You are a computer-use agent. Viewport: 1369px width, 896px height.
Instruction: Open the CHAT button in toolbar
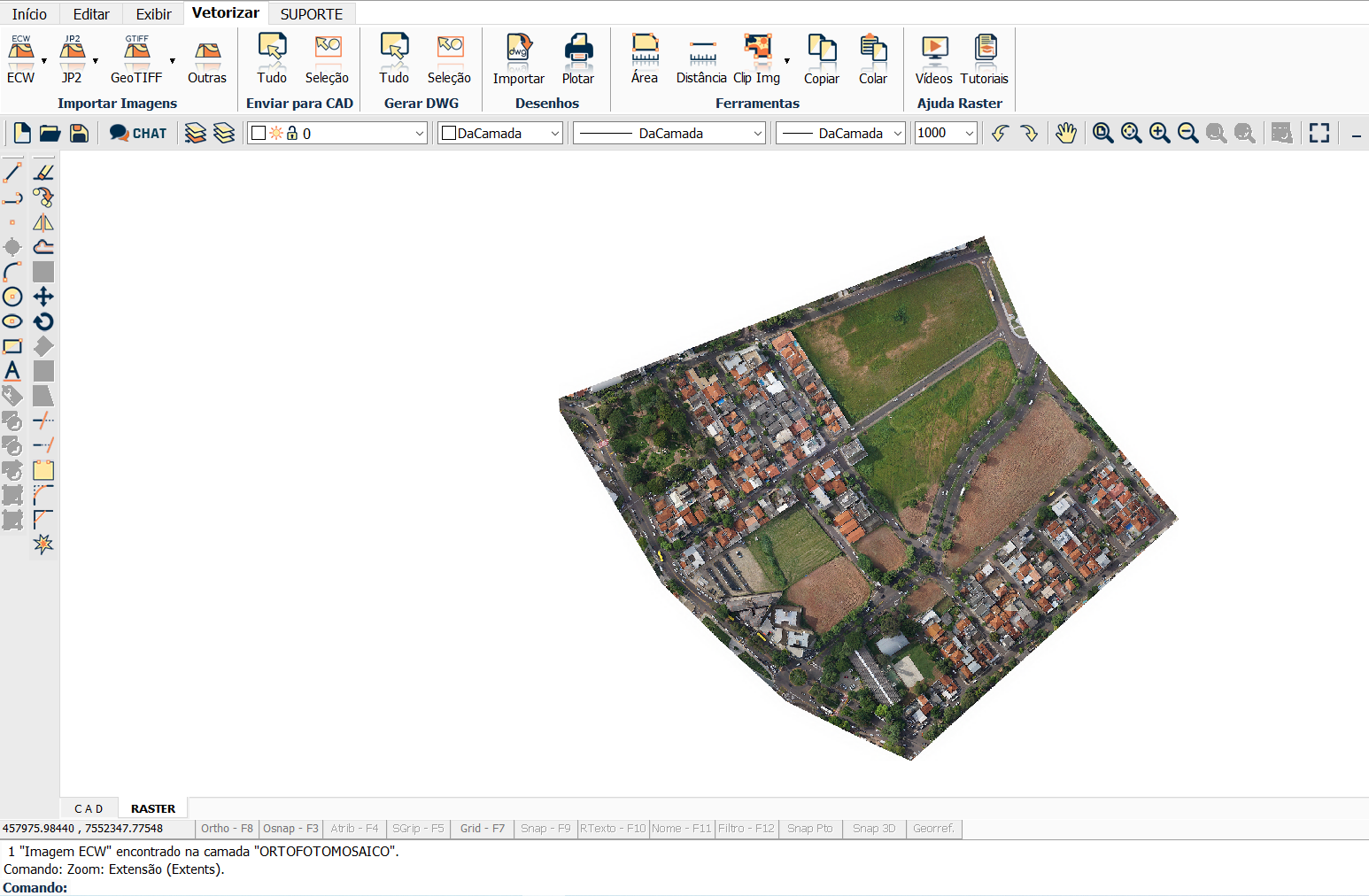pos(138,133)
